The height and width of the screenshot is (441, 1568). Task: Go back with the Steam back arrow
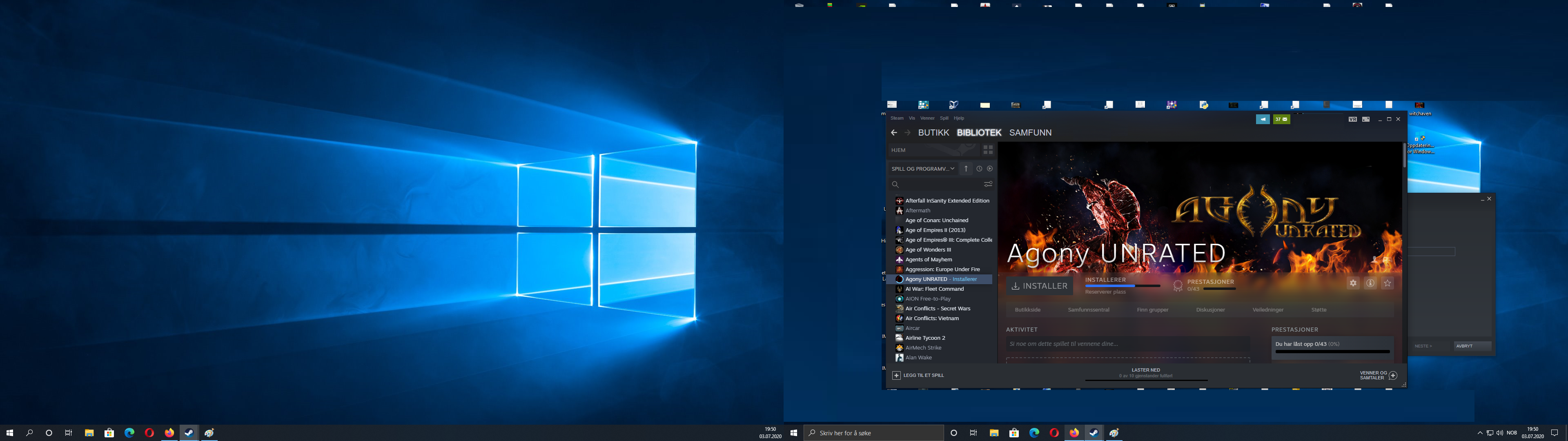click(893, 133)
